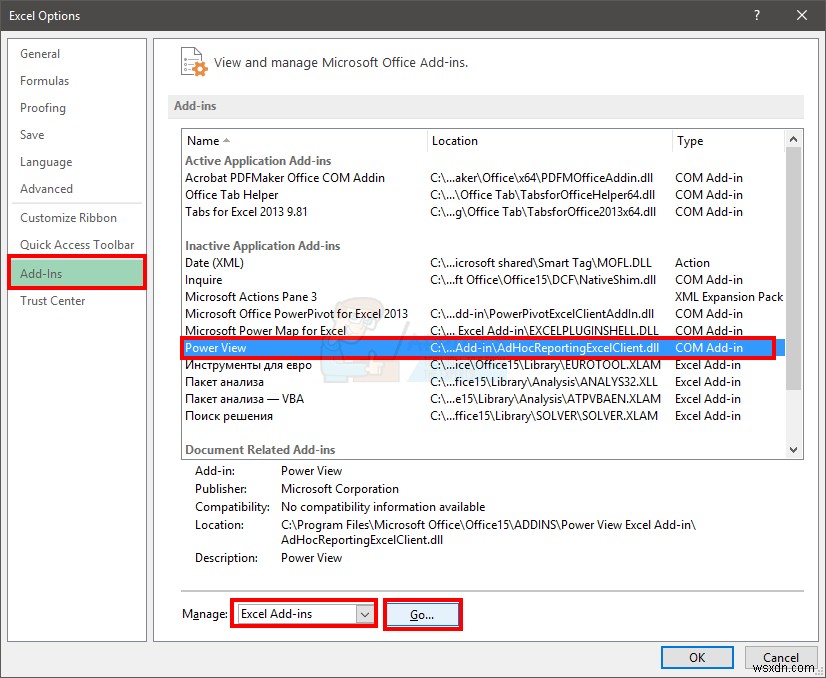Viewport: 826px width, 678px height.
Task: Close the Excel Options dialog
Action: [802, 15]
